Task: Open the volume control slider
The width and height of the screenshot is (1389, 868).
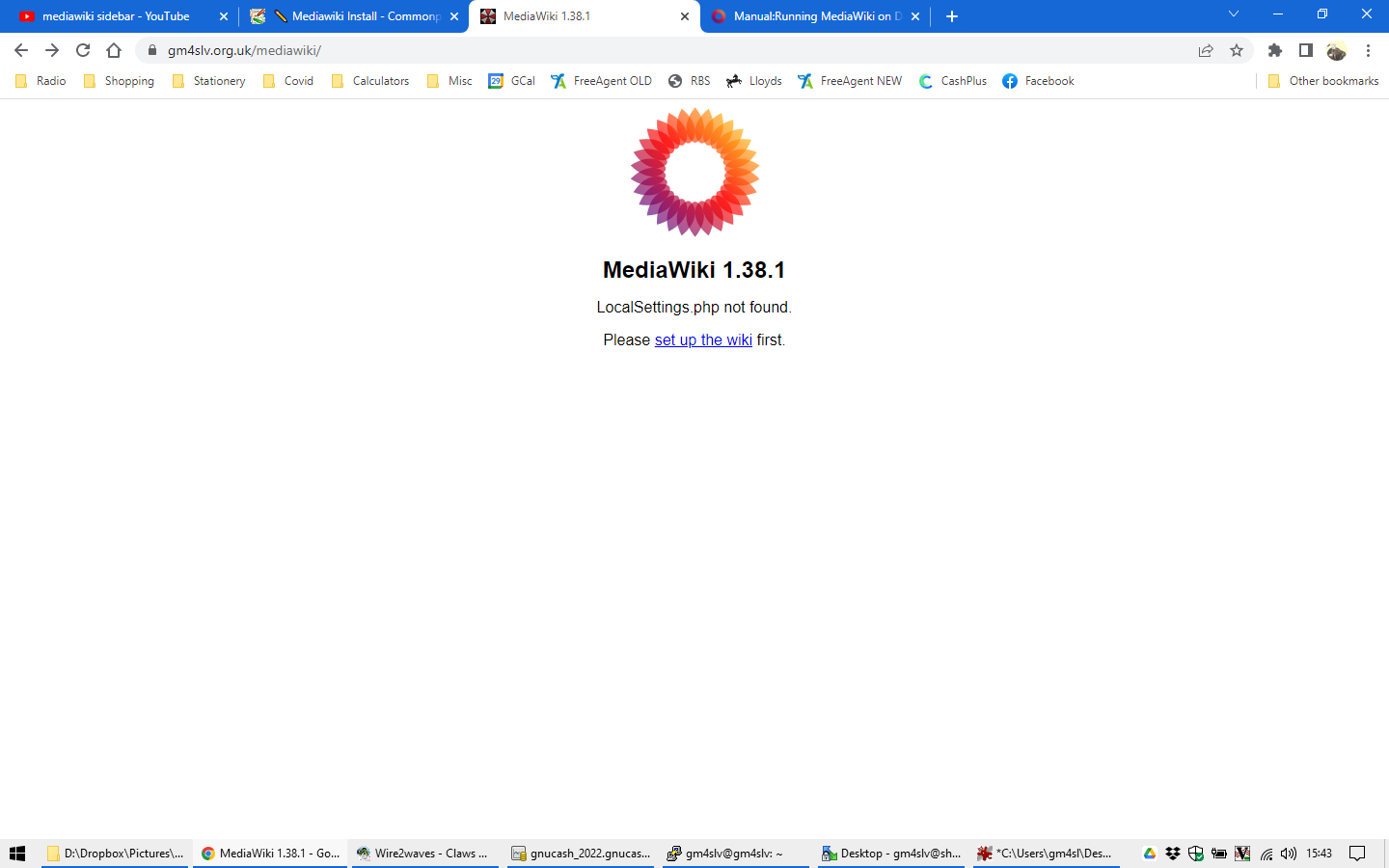Action: coord(1288,853)
